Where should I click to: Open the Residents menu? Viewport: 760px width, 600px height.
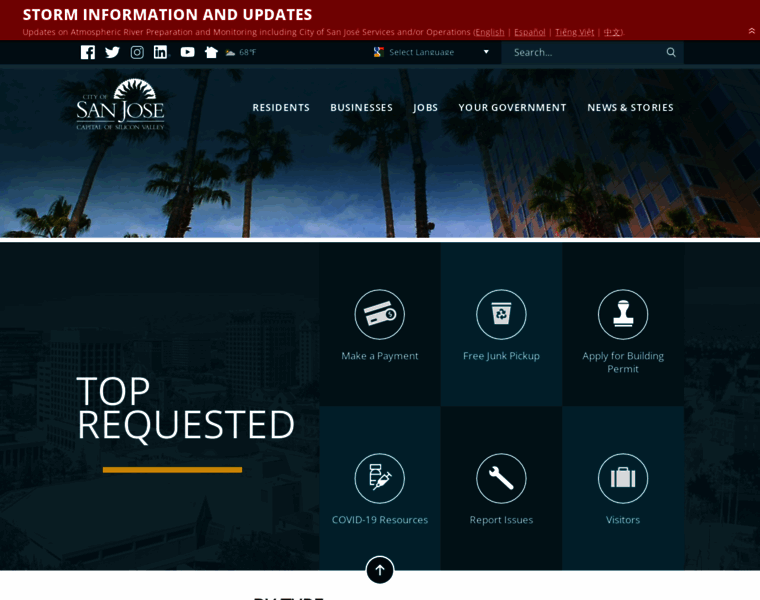point(281,108)
